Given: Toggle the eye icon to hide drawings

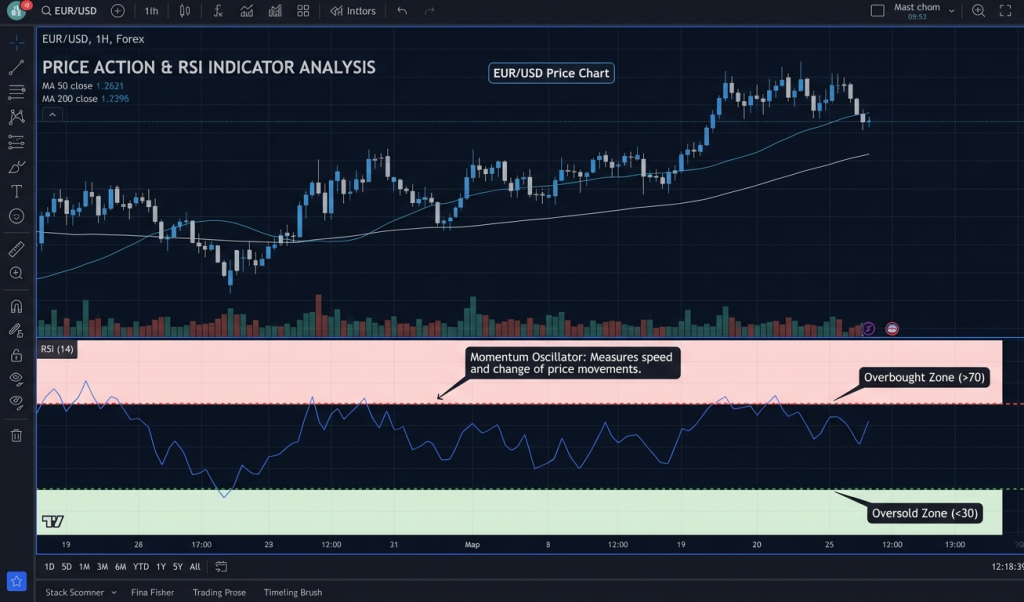Looking at the screenshot, I should pyautogui.click(x=16, y=378).
